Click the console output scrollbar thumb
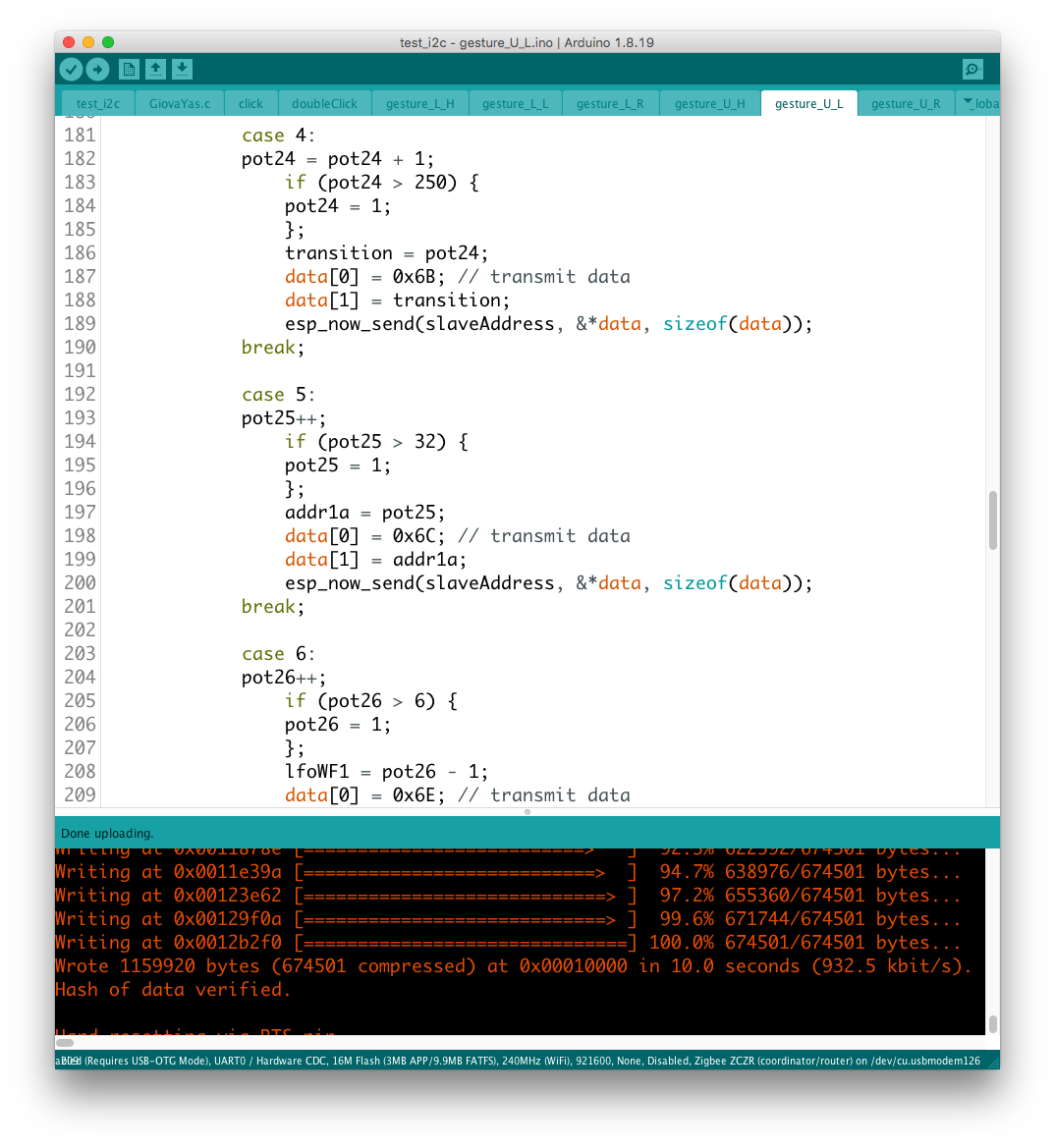The width and height of the screenshot is (1055, 1148). click(992, 1023)
